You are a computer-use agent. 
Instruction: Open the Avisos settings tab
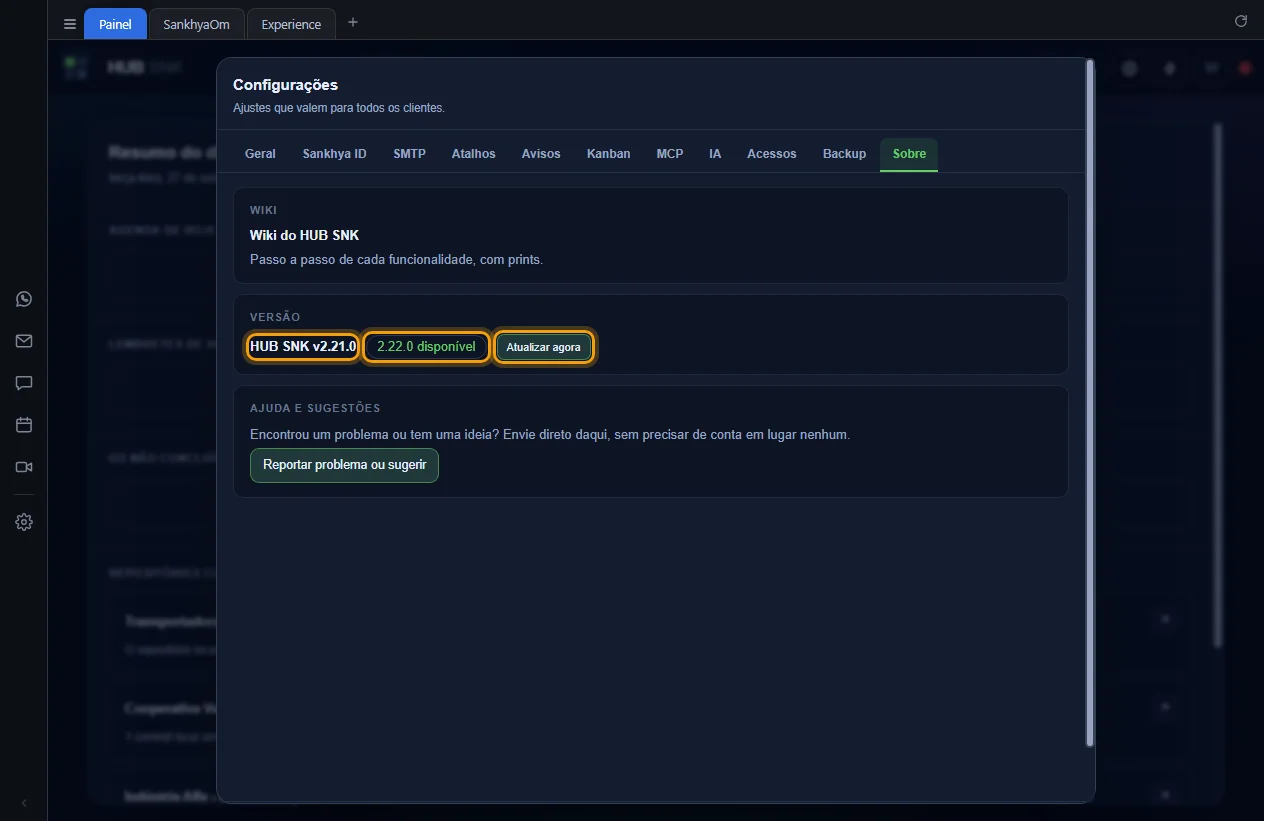tap(541, 154)
